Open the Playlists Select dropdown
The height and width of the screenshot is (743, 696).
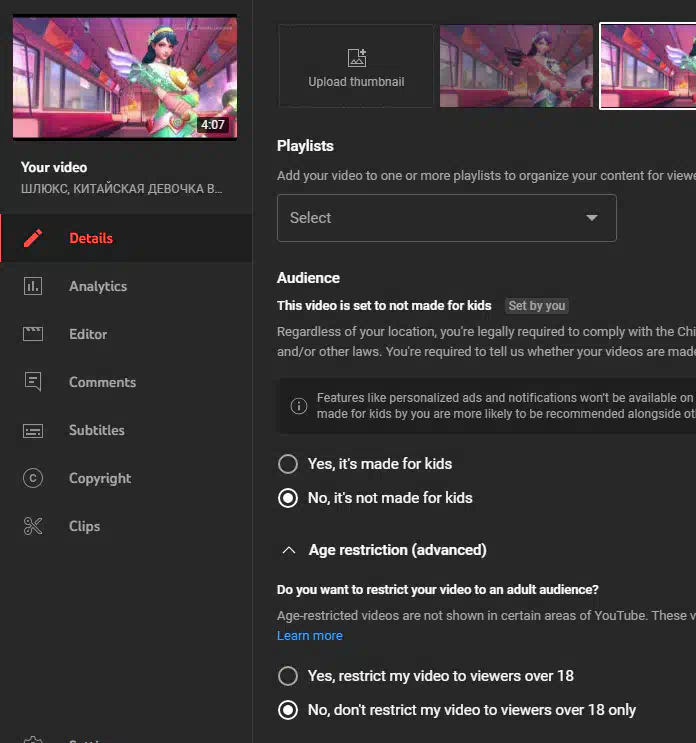pos(447,218)
